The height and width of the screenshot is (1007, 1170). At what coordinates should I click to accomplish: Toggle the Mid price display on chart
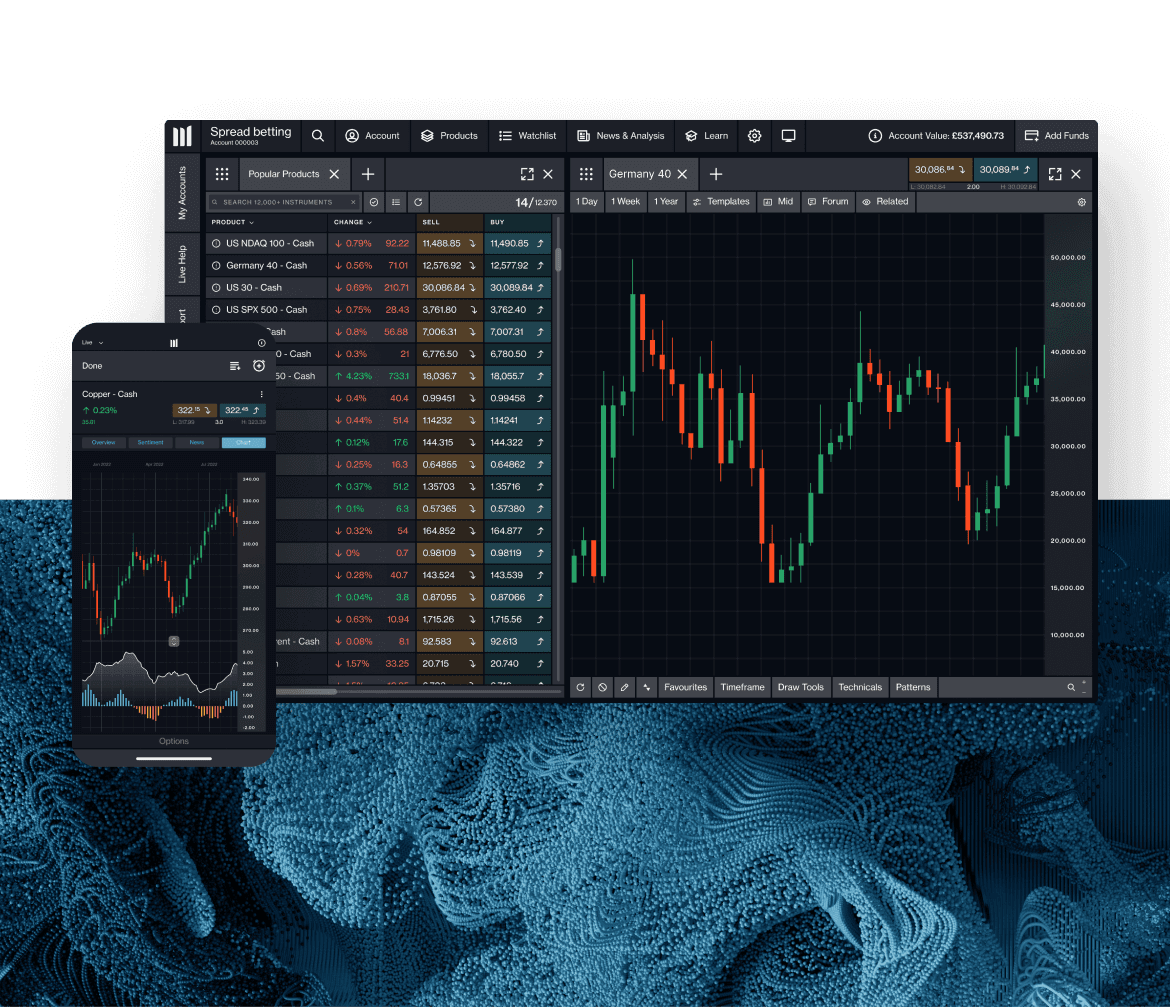pos(778,201)
